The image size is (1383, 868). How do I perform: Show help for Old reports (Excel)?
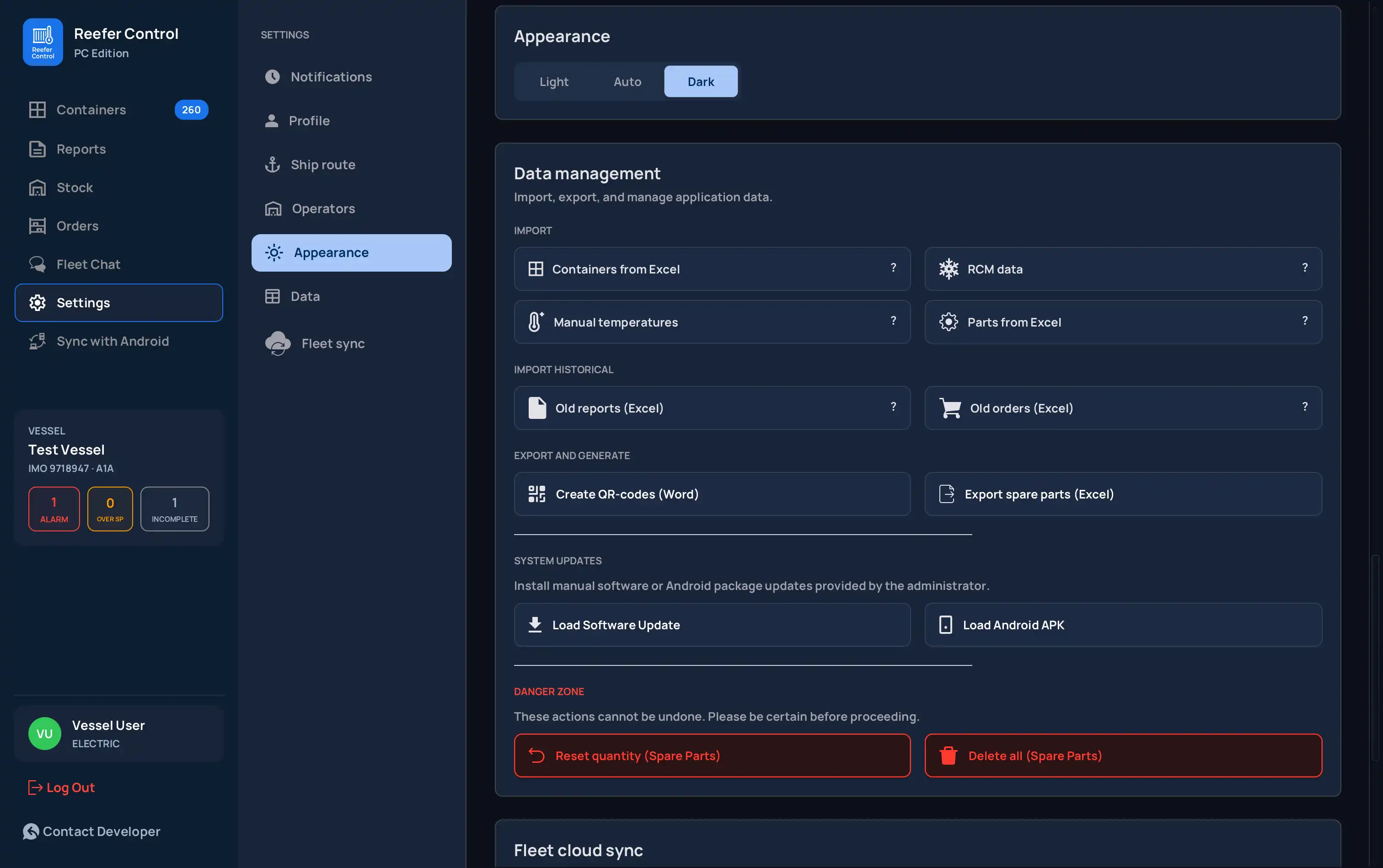(x=893, y=407)
